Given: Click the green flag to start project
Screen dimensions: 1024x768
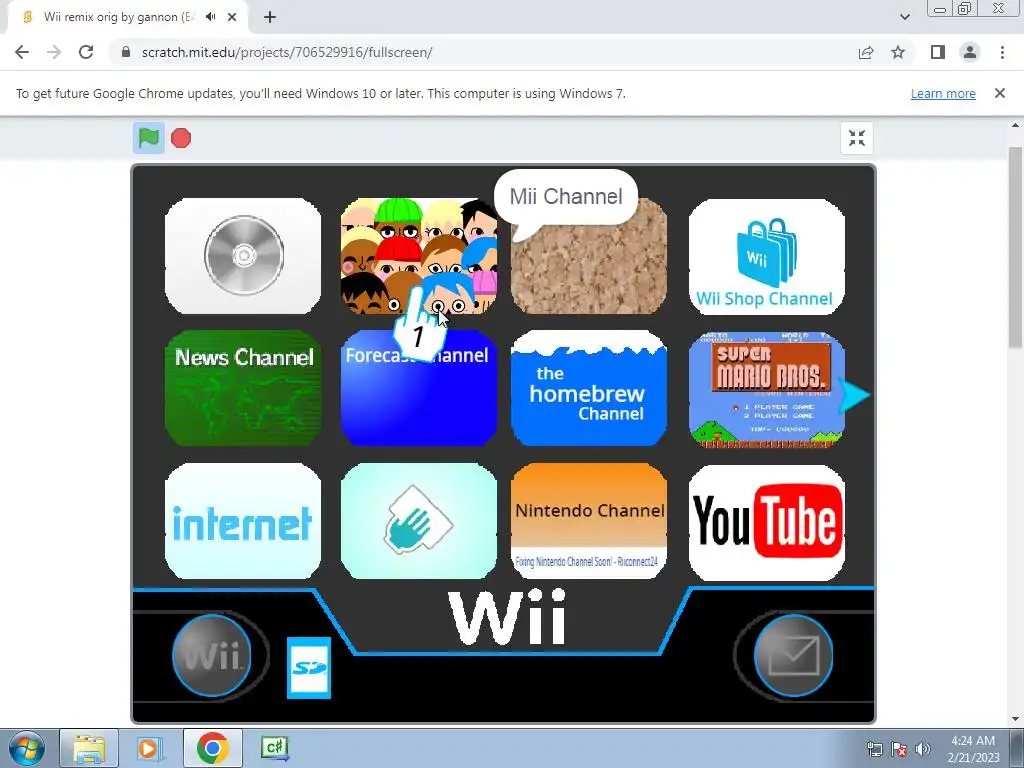Looking at the screenshot, I should [149, 138].
